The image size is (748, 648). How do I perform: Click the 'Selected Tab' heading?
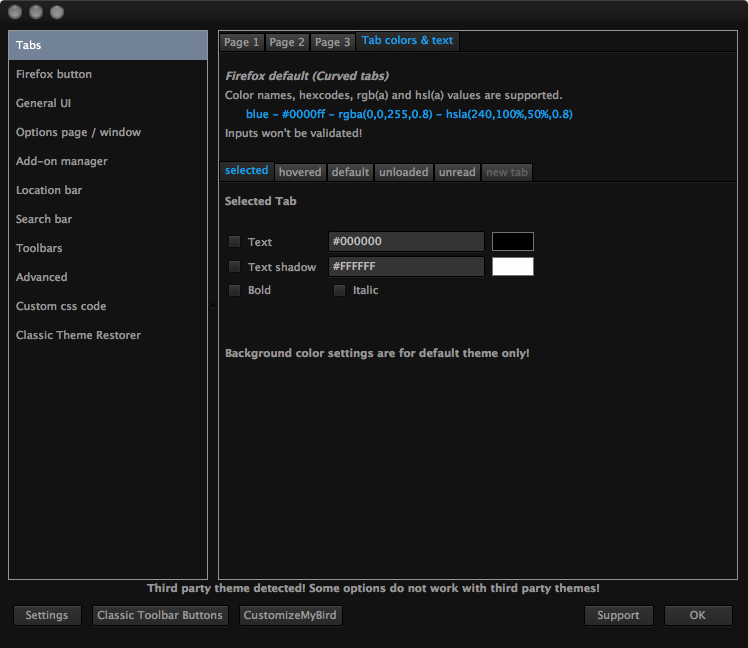coord(260,201)
